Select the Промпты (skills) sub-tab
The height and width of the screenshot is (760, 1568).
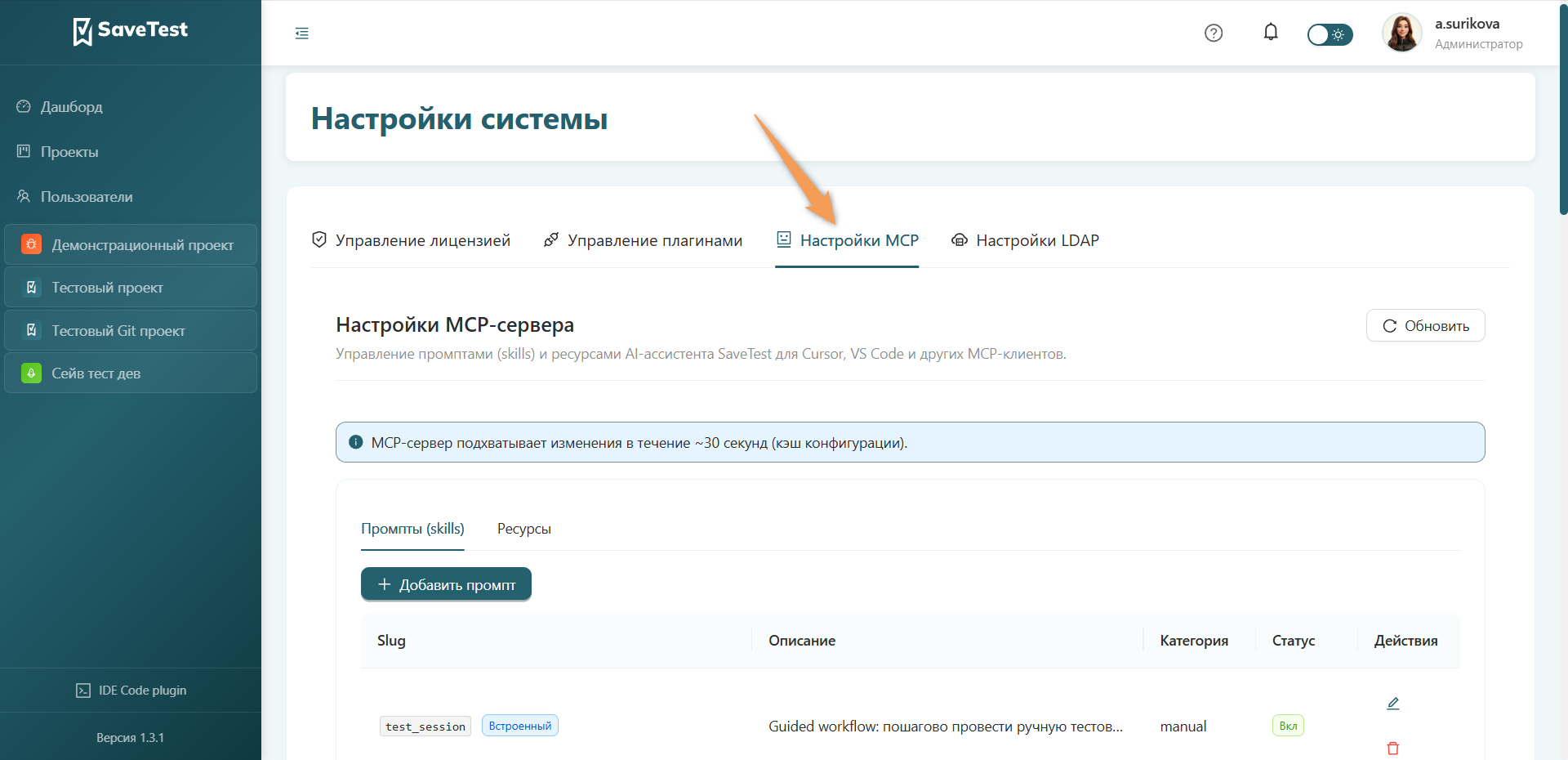[412, 529]
